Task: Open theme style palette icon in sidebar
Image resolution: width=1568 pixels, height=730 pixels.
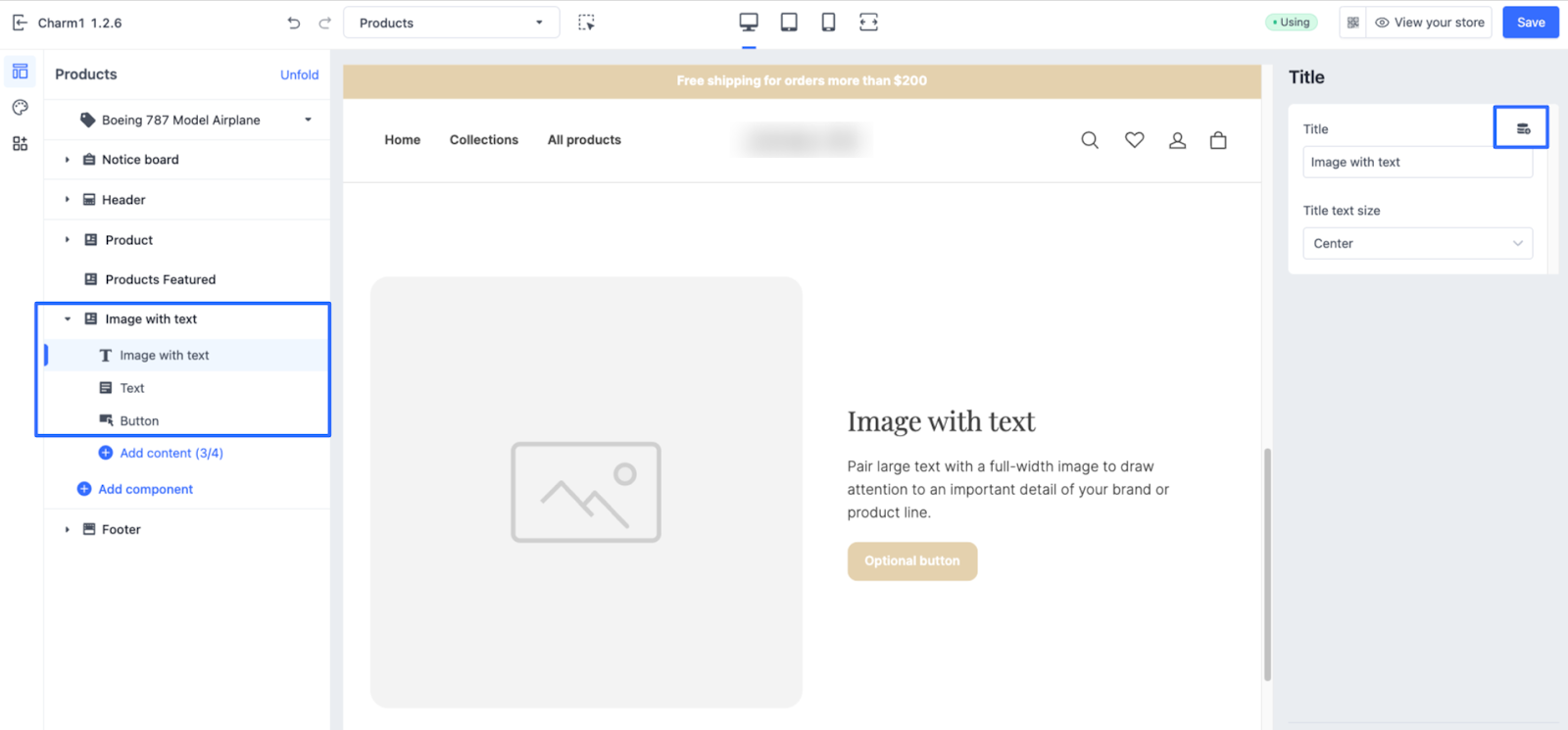Action: 20,108
